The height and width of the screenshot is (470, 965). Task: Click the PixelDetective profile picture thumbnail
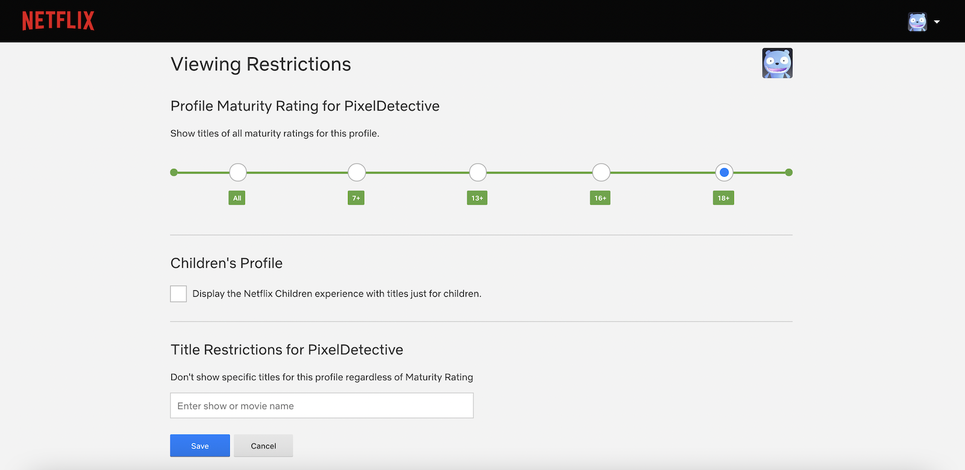coord(777,63)
